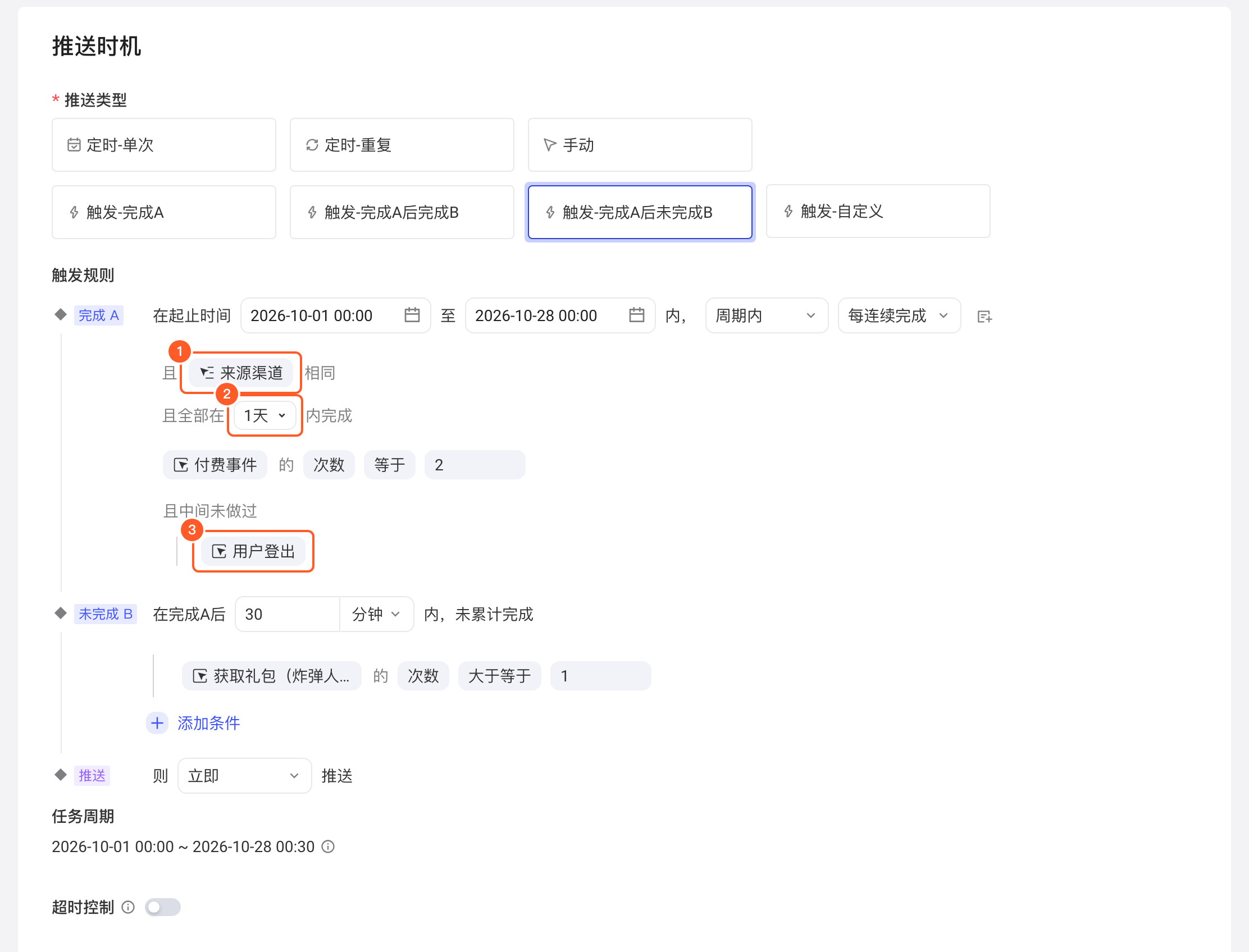1249x952 pixels.
Task: Open the 1天 duration dropdown
Action: (x=265, y=415)
